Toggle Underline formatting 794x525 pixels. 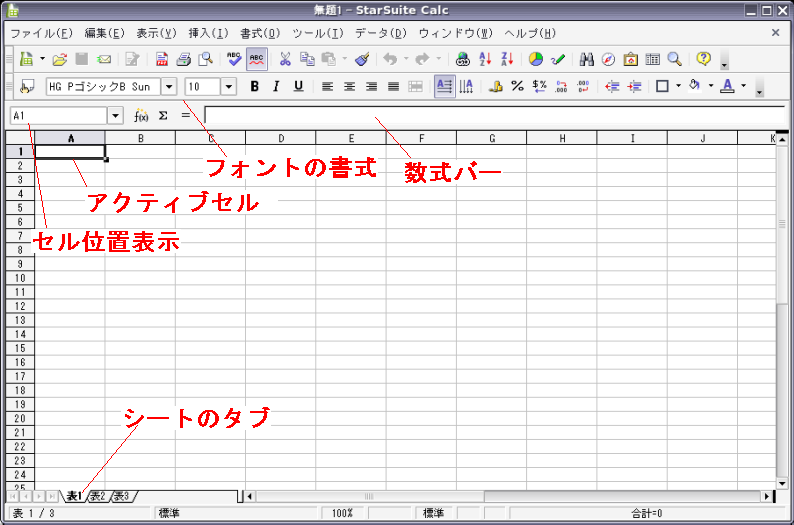[x=298, y=87]
